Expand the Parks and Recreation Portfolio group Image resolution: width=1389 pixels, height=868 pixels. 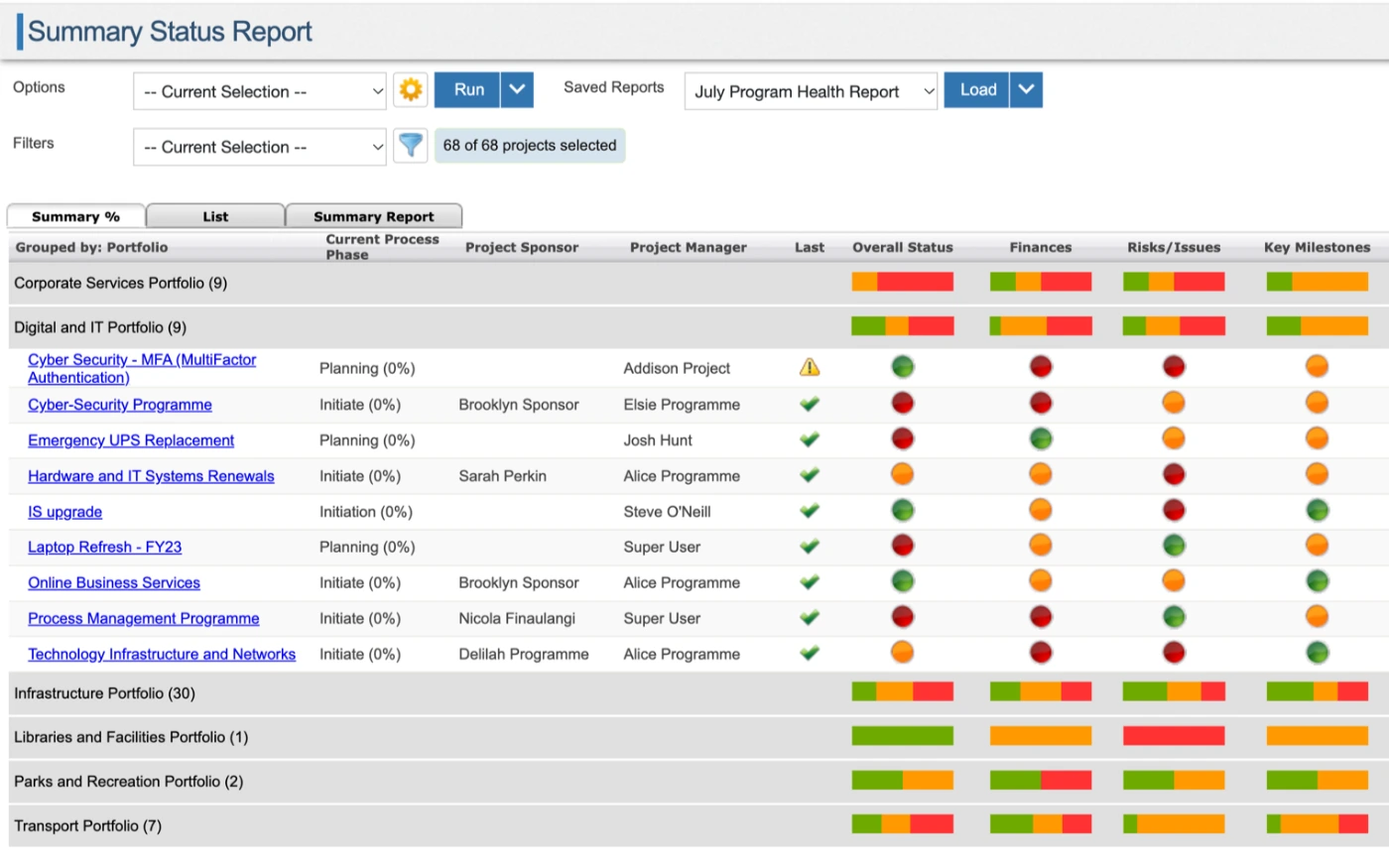pos(128,782)
